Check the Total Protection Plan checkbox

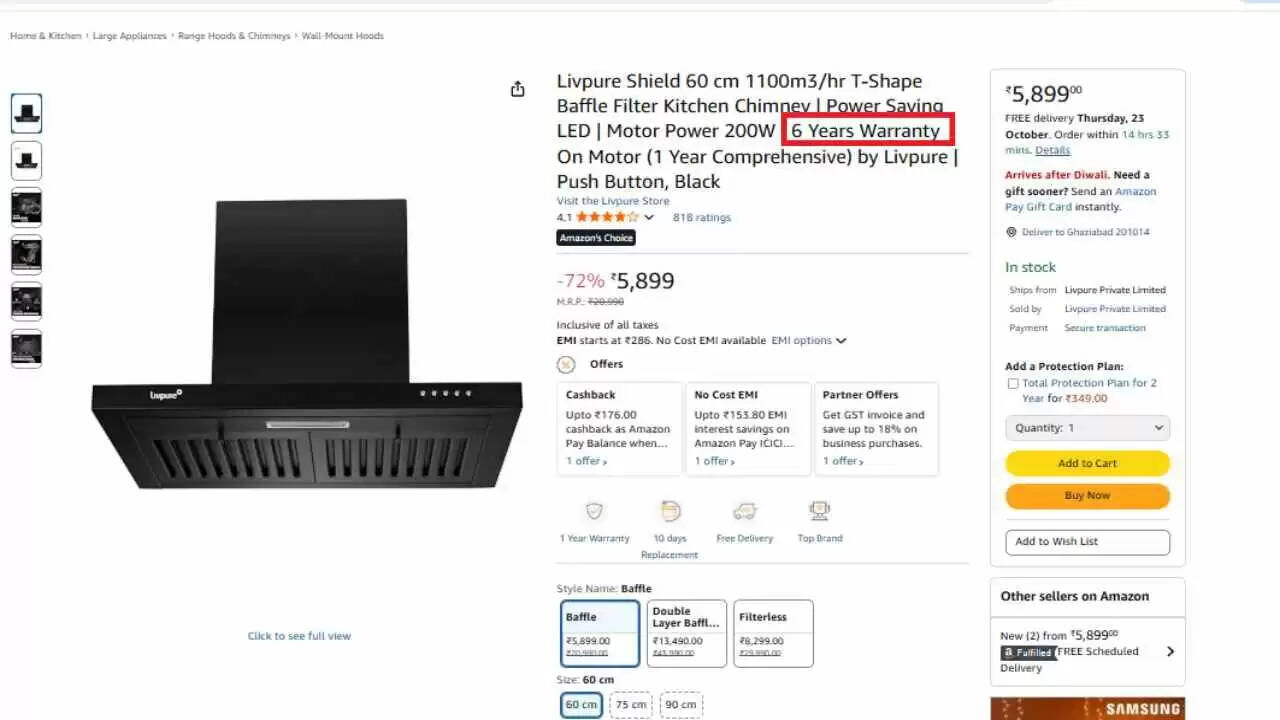click(1012, 383)
